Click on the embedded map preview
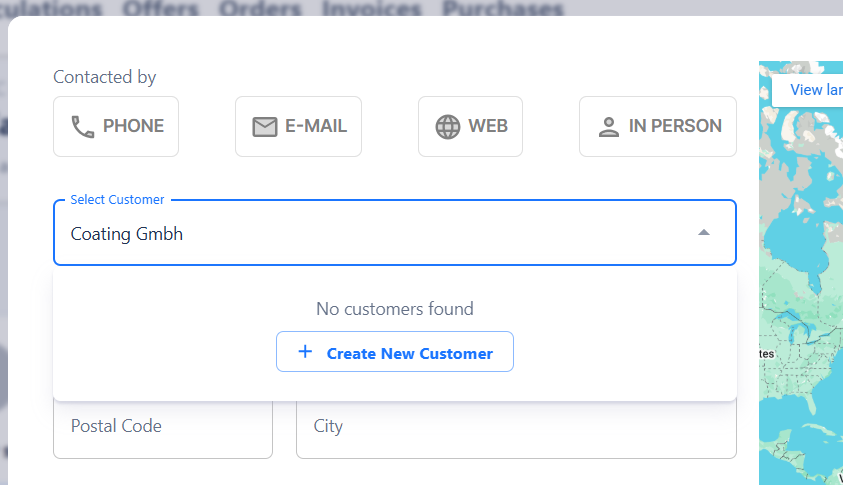 pos(800,300)
